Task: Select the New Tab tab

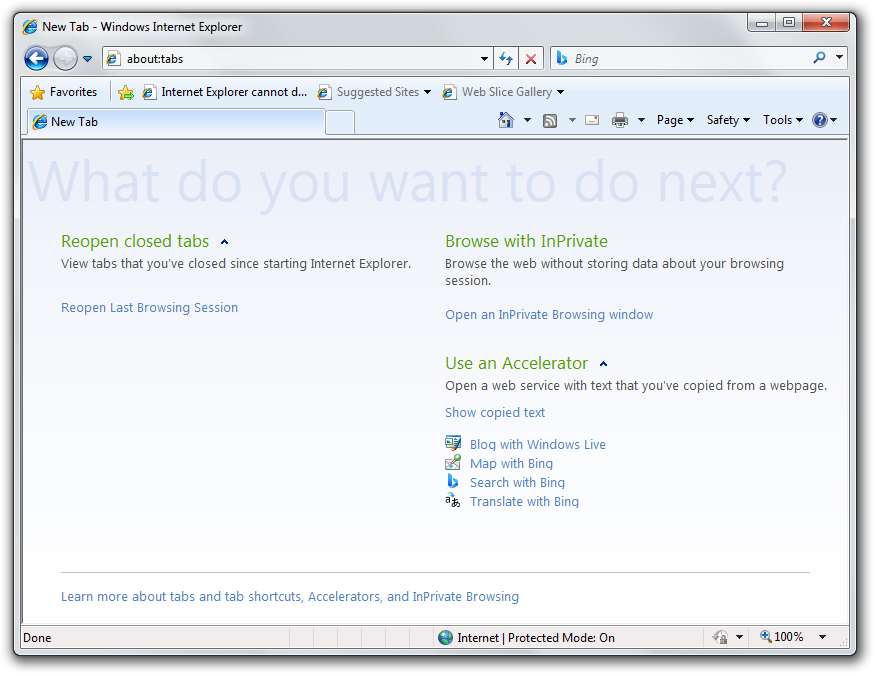Action: pos(175,122)
